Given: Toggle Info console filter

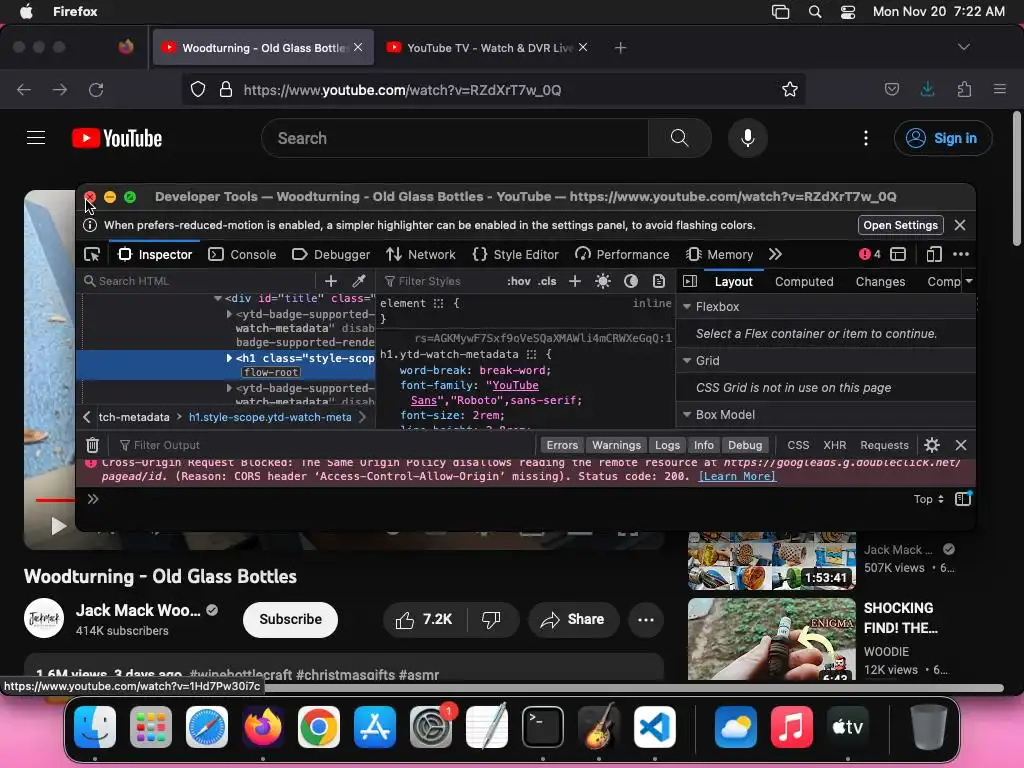Looking at the screenshot, I should tap(703, 445).
